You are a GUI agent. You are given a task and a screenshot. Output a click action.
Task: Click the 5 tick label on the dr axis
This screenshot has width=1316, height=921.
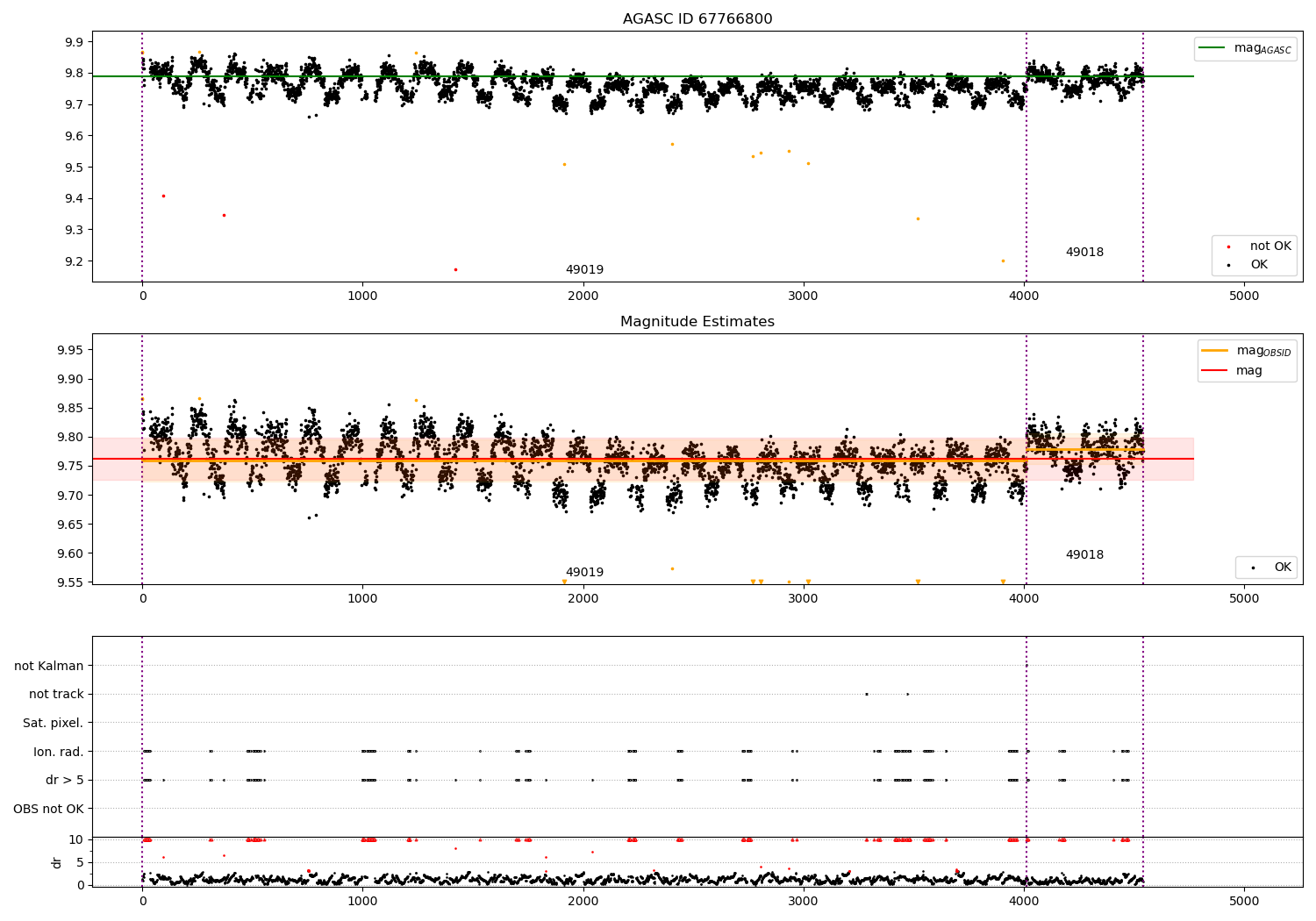(x=80, y=862)
